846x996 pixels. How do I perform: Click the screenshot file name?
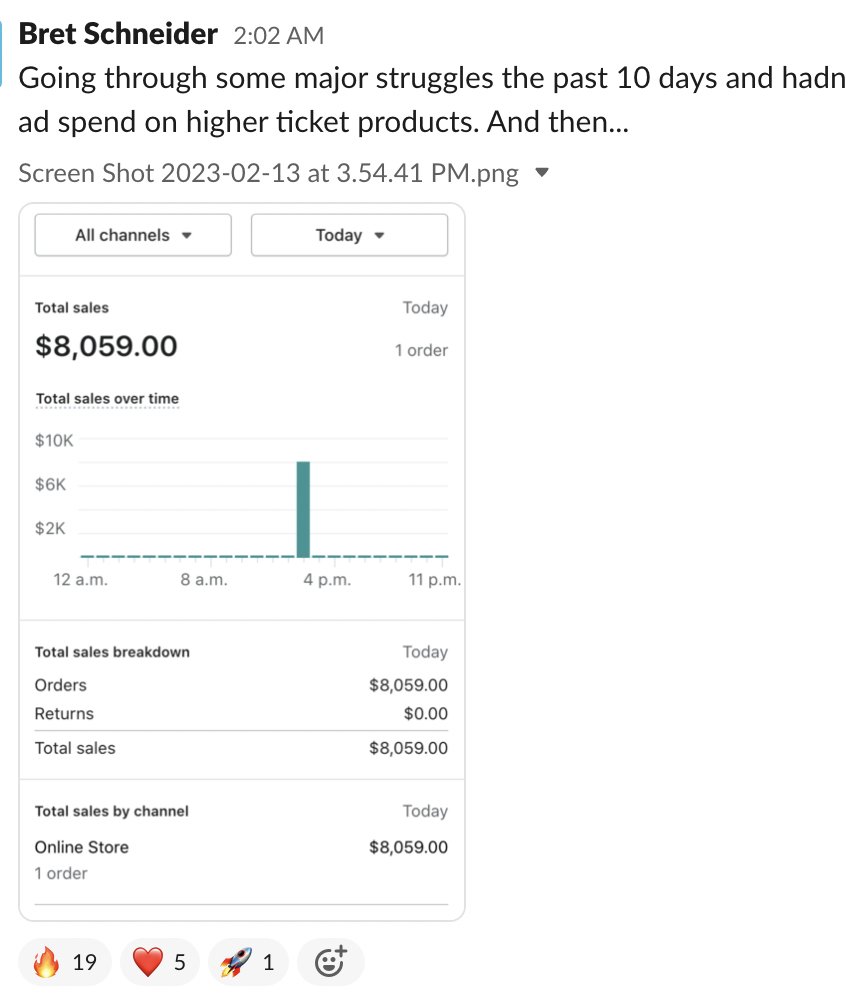click(268, 173)
